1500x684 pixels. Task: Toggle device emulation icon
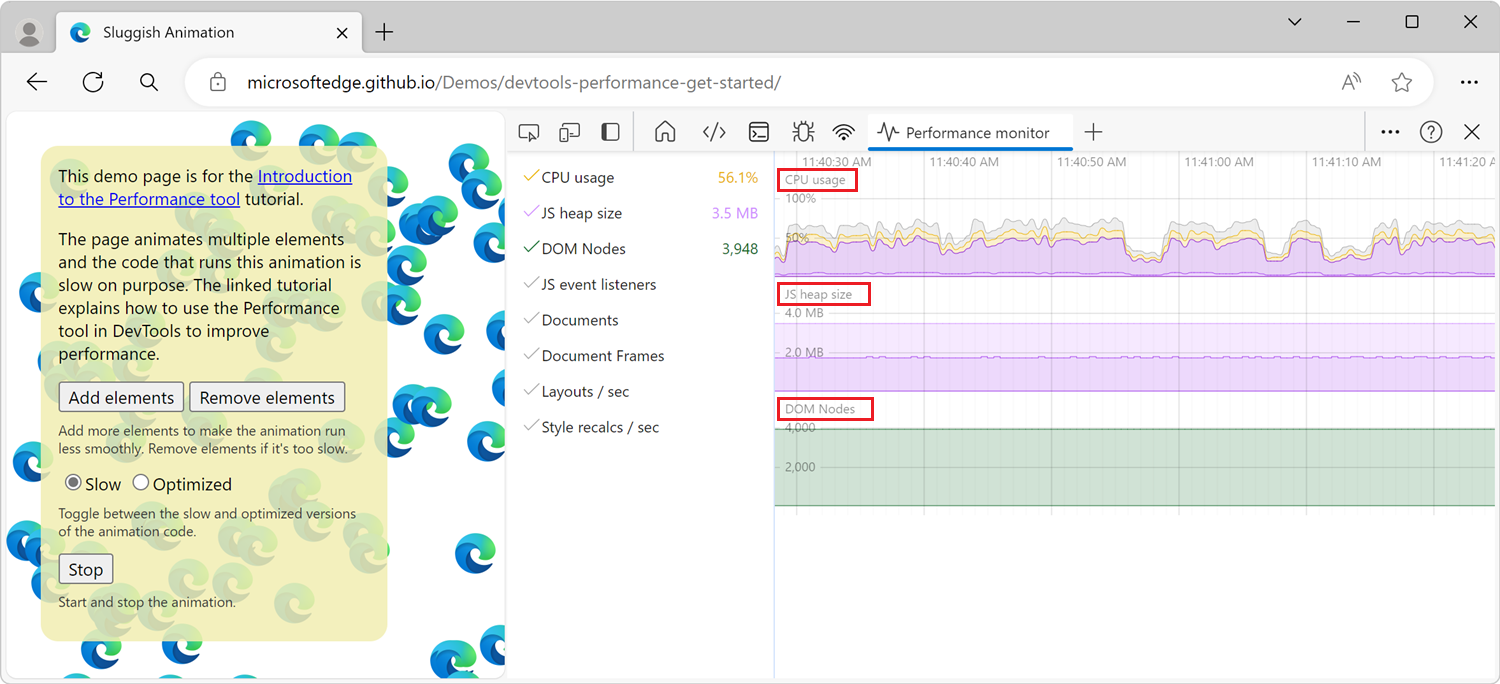click(570, 132)
